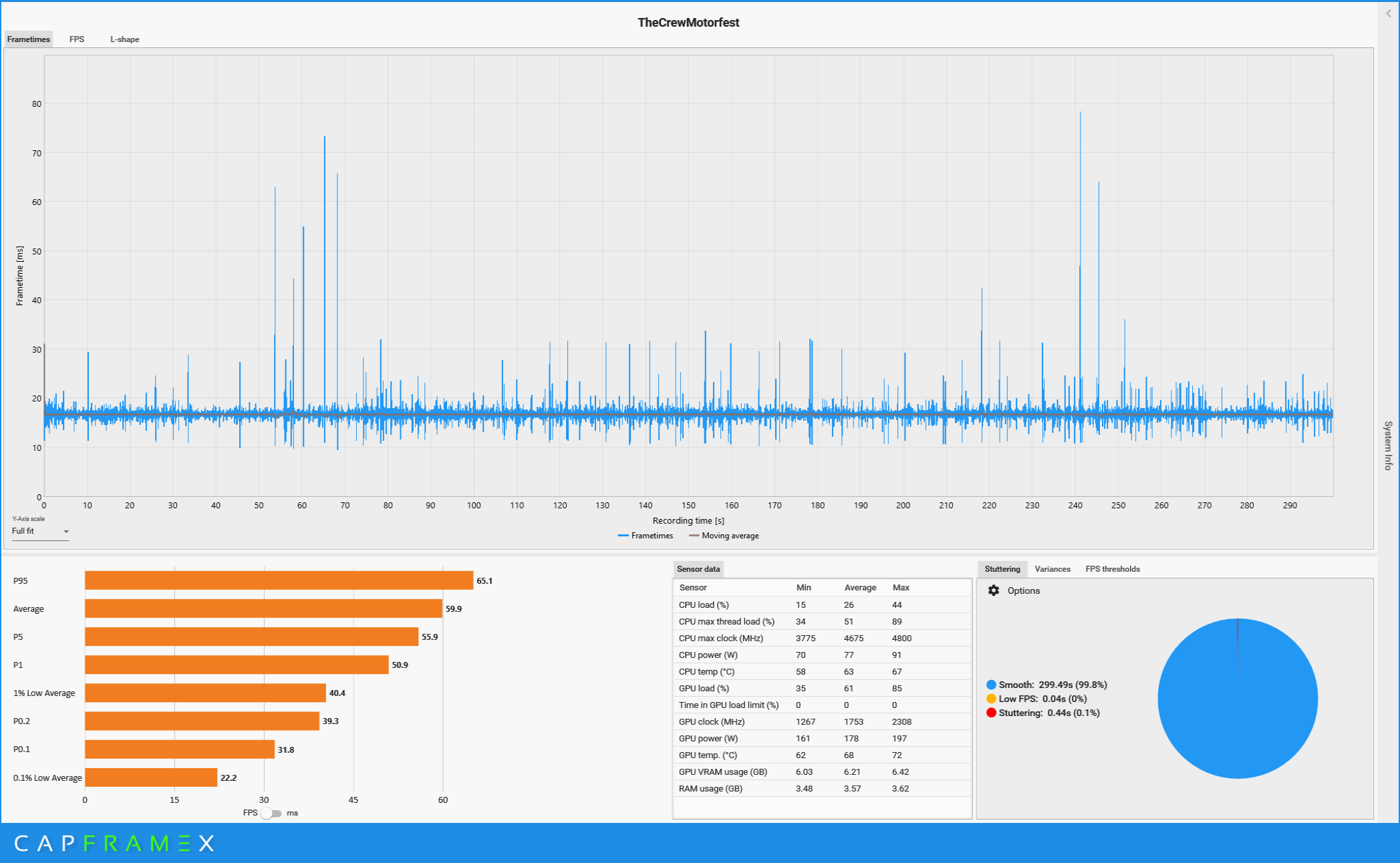Expand the System Info side panel
Viewport: 1400px width, 863px height.
point(1388,446)
